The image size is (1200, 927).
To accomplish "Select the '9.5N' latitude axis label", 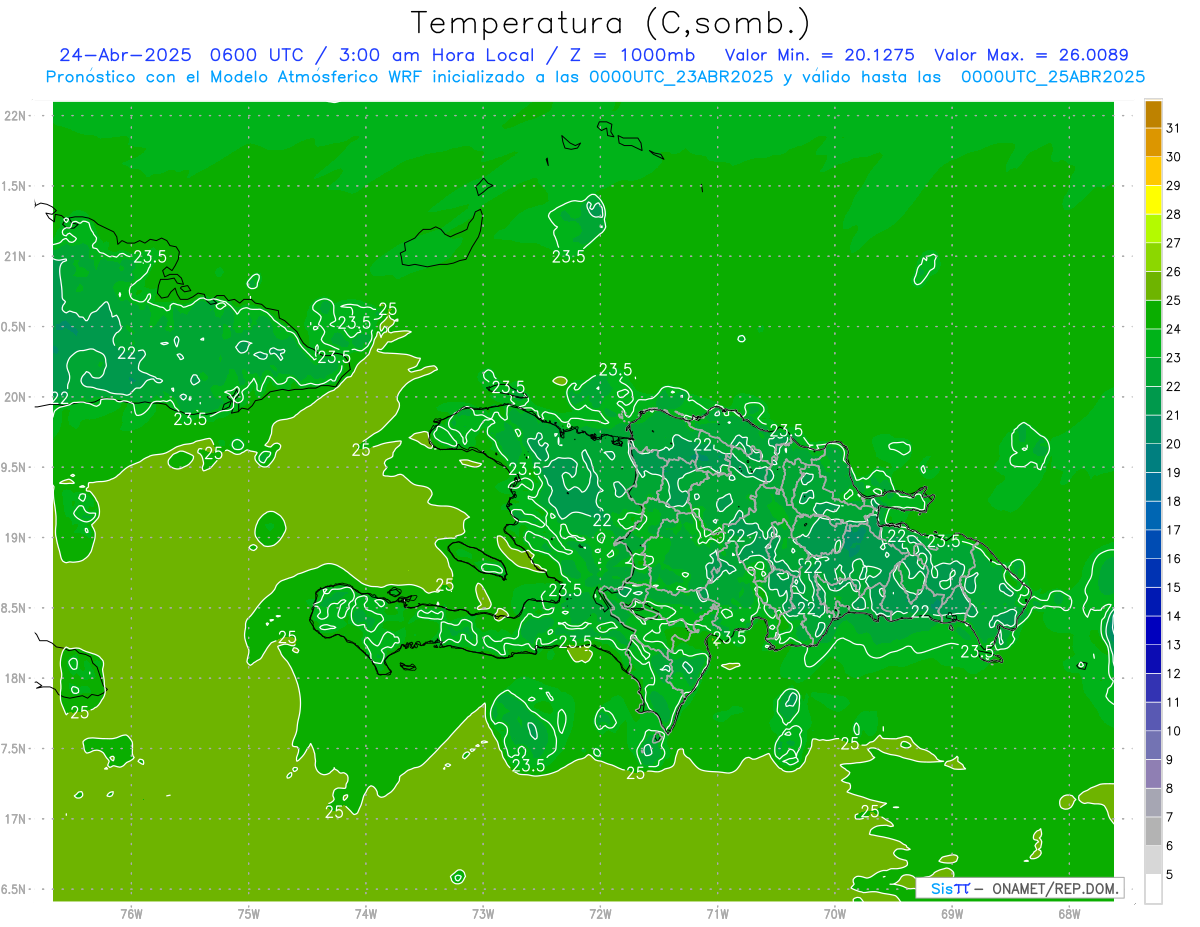I will (x=14, y=468).
